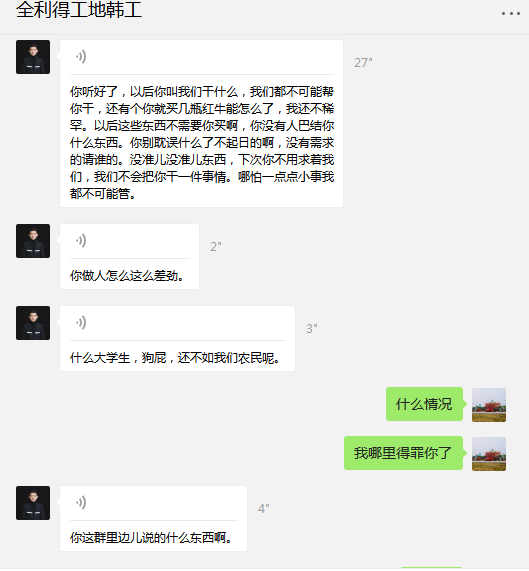Click the 27" voice duration label

click(363, 63)
